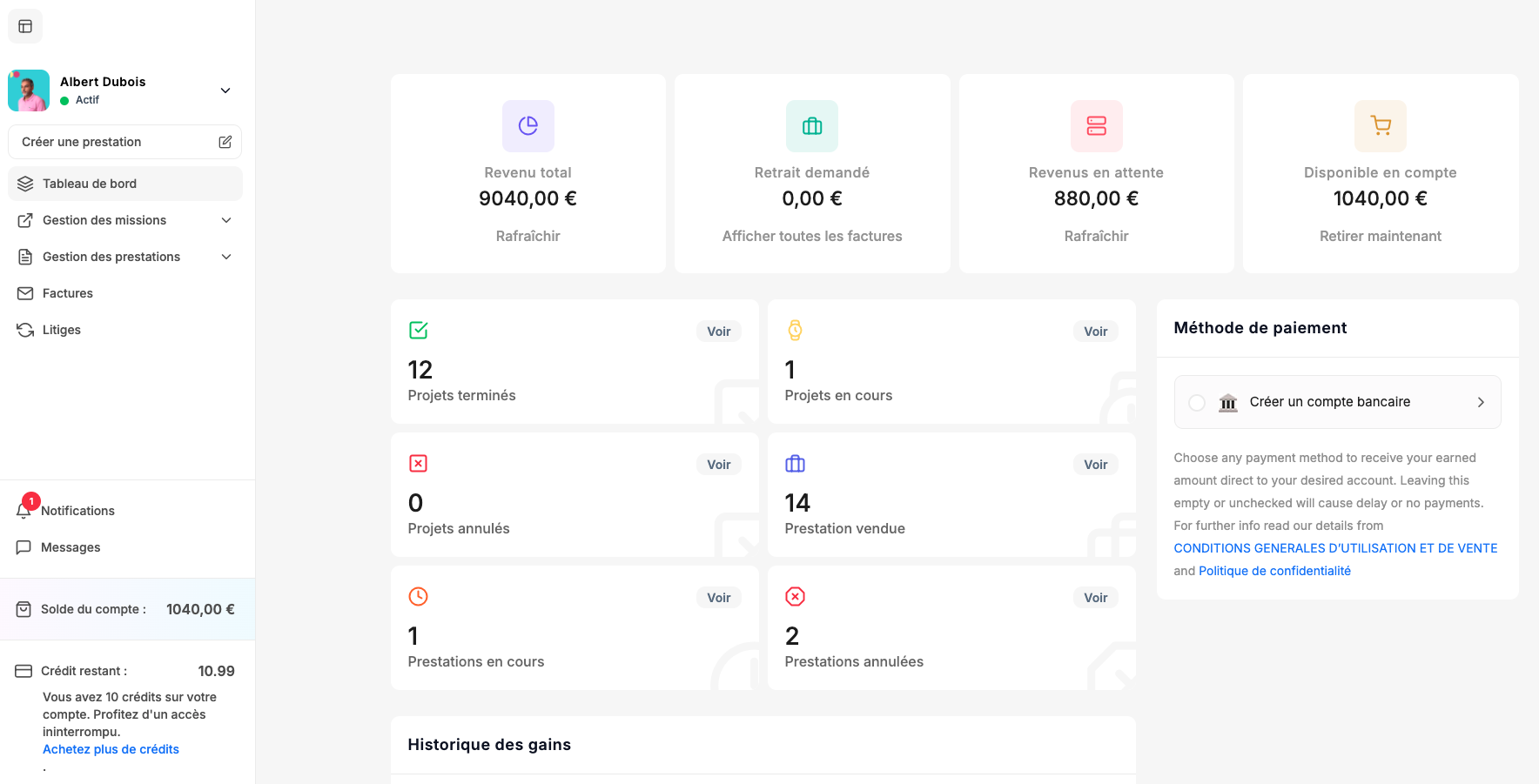Open the Factures menu item
Screen dimensions: 1539x784
pos(68,293)
